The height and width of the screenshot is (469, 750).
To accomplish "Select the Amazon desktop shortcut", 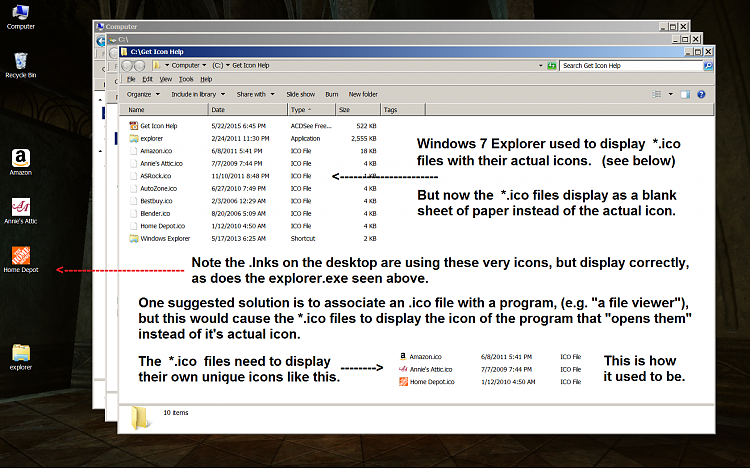I will click(21, 162).
